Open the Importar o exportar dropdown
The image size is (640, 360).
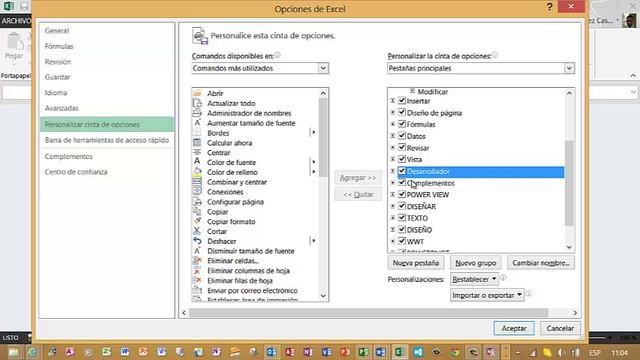coord(487,295)
